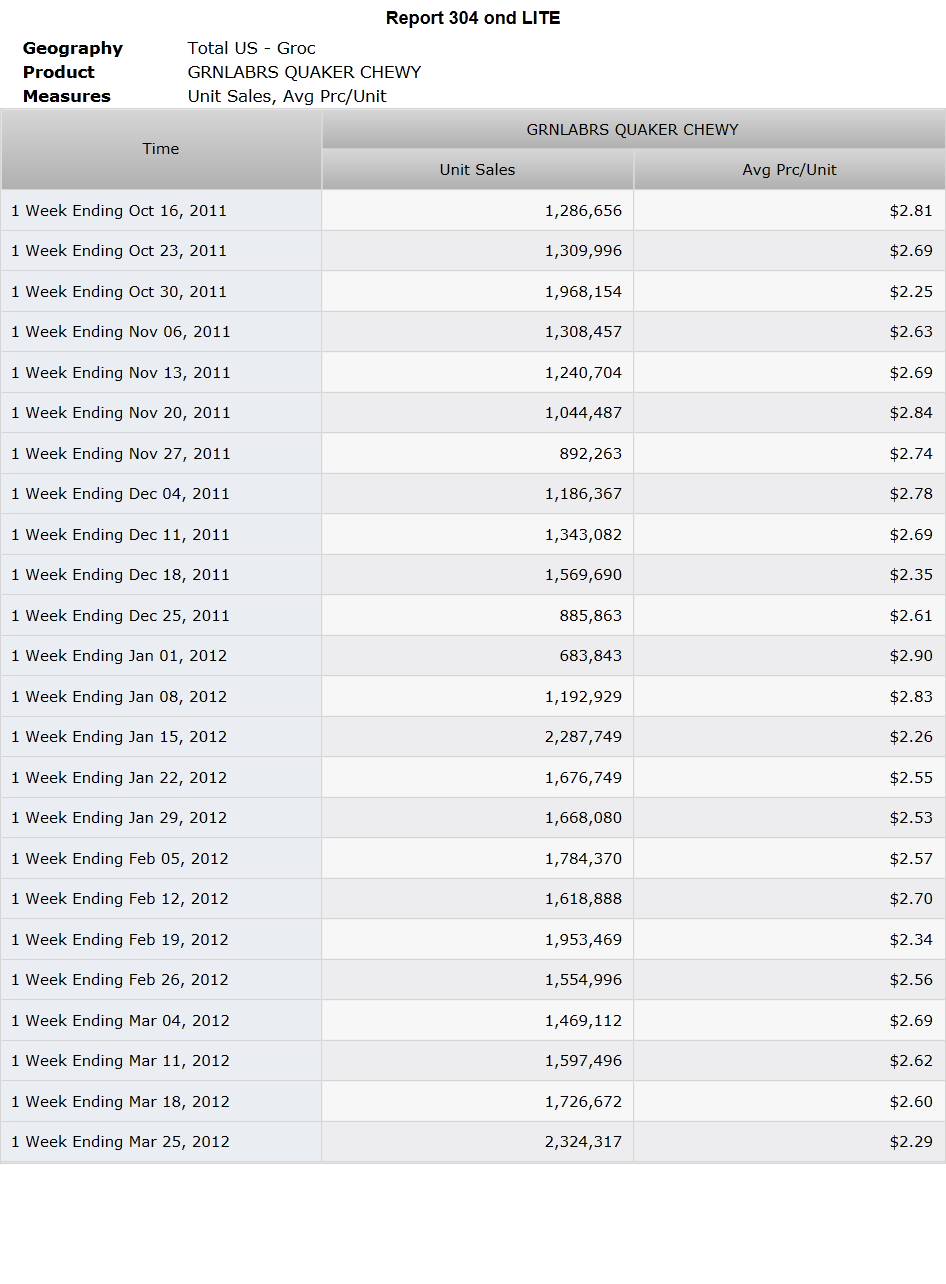Select row 1 Week Ending Nov 13, 2011
Viewport: 946px width, 1284px height.
473,373
